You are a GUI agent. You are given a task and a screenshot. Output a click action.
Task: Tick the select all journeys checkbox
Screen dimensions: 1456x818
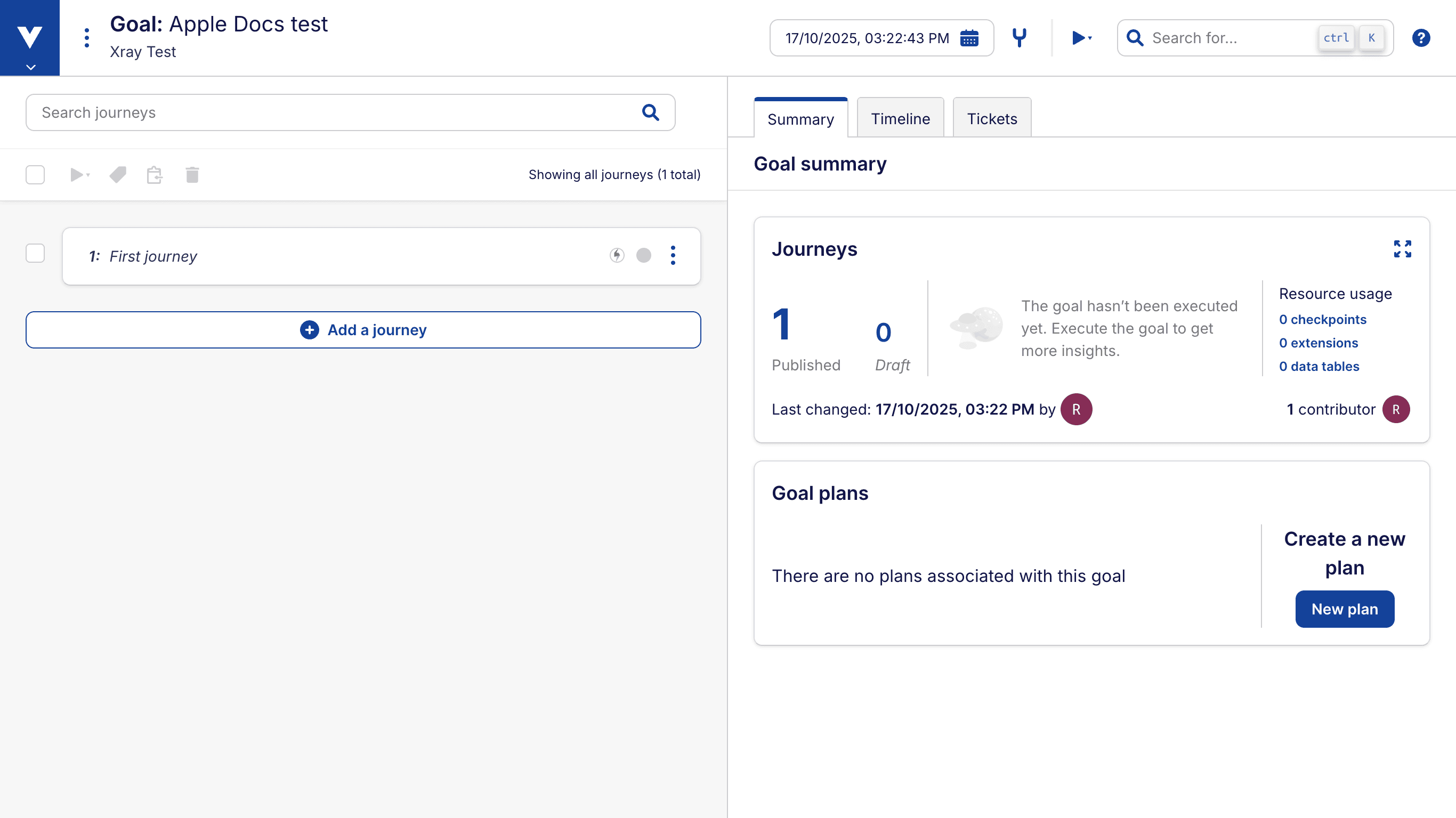35,175
